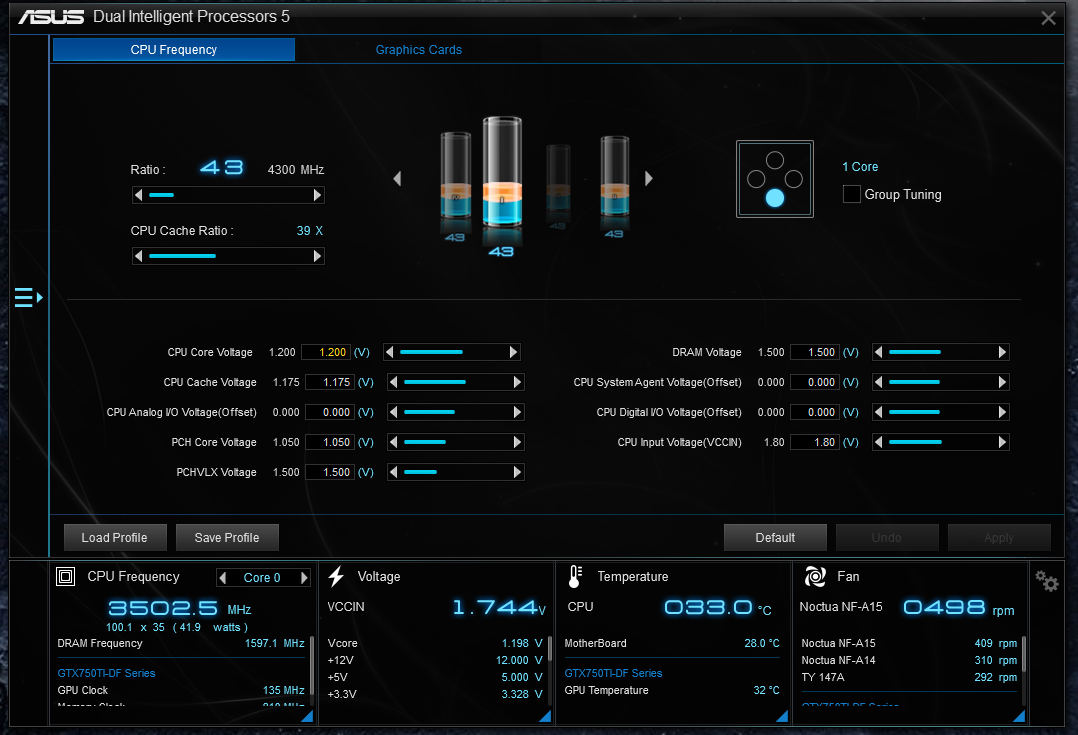The height and width of the screenshot is (735, 1078).
Task: Lower CPU Analog I/O Voltage offset
Action: tap(394, 413)
